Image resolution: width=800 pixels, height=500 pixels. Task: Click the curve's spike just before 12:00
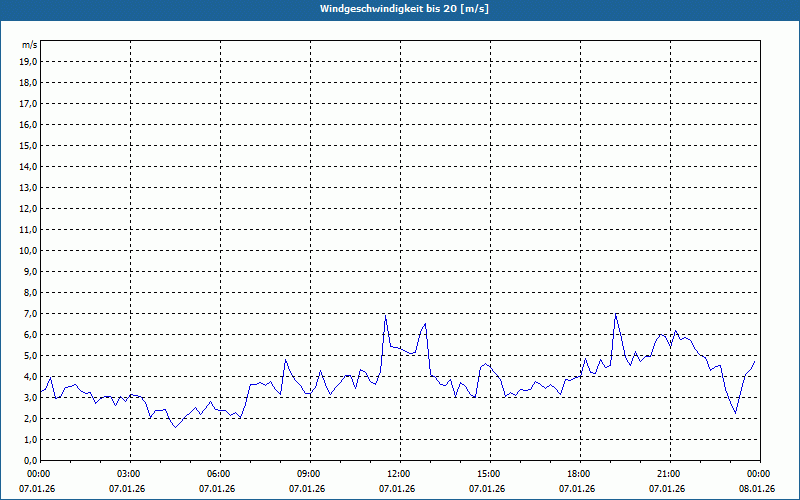click(x=386, y=316)
